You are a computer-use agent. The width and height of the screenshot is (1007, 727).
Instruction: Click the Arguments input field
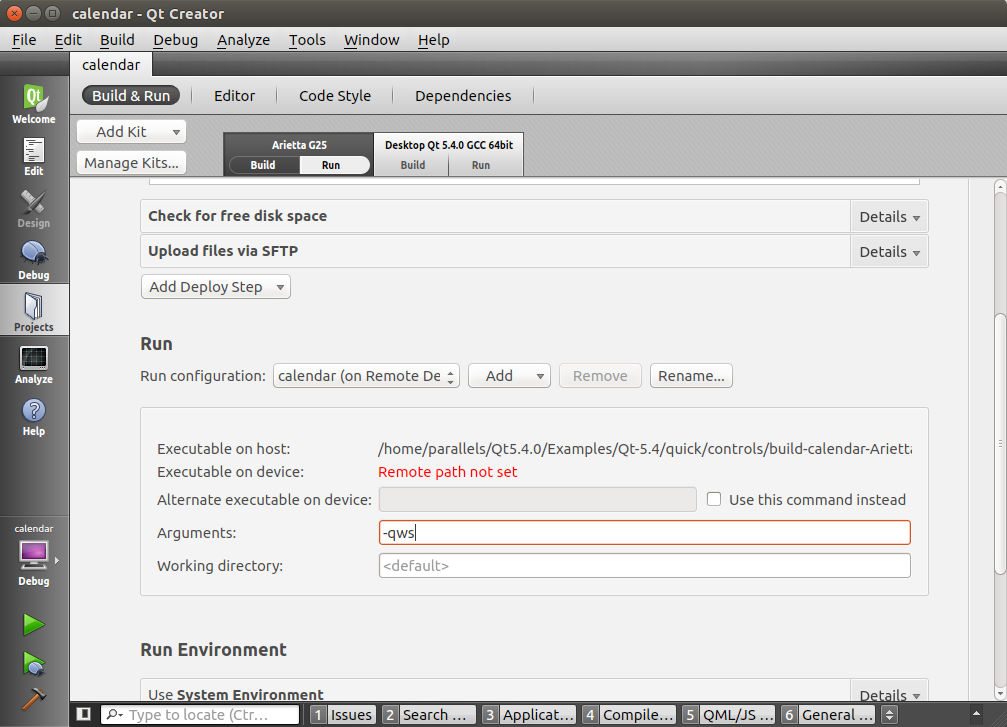[645, 532]
